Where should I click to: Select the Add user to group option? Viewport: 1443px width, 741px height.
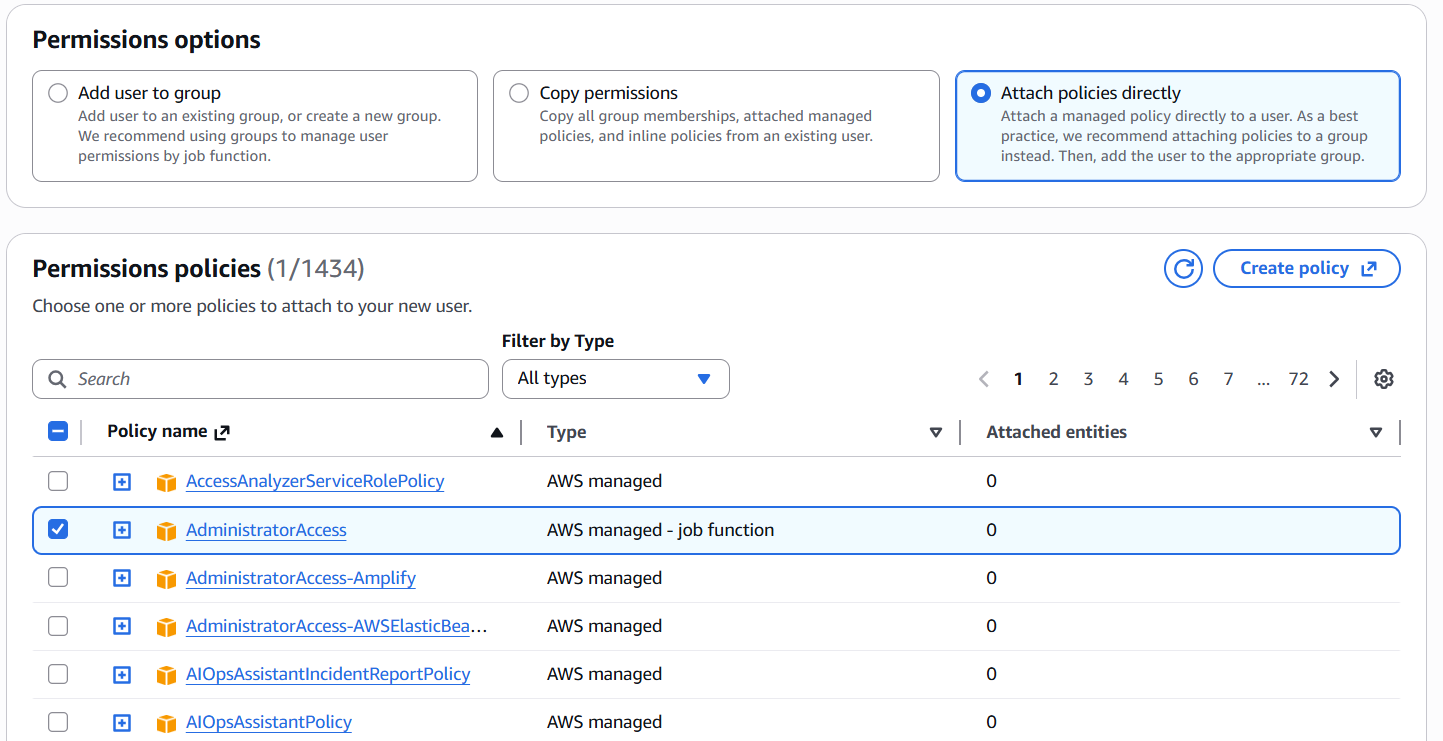click(58, 93)
